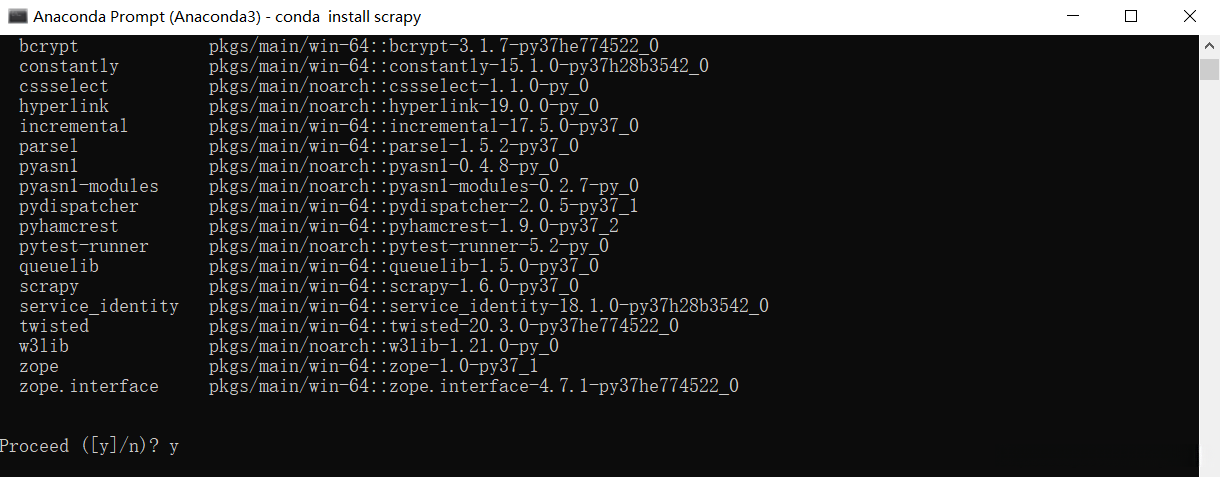Click the 'scrapy-1.6.0-py37_0' build text

(485, 286)
